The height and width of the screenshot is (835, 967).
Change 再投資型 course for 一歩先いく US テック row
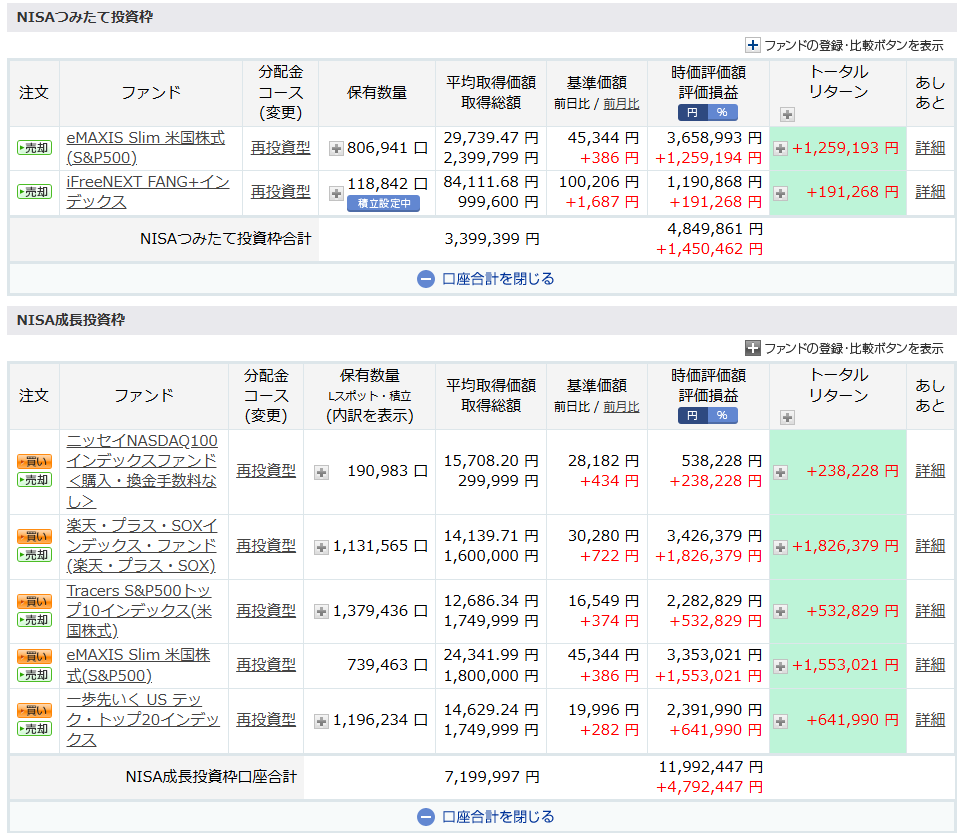(266, 720)
